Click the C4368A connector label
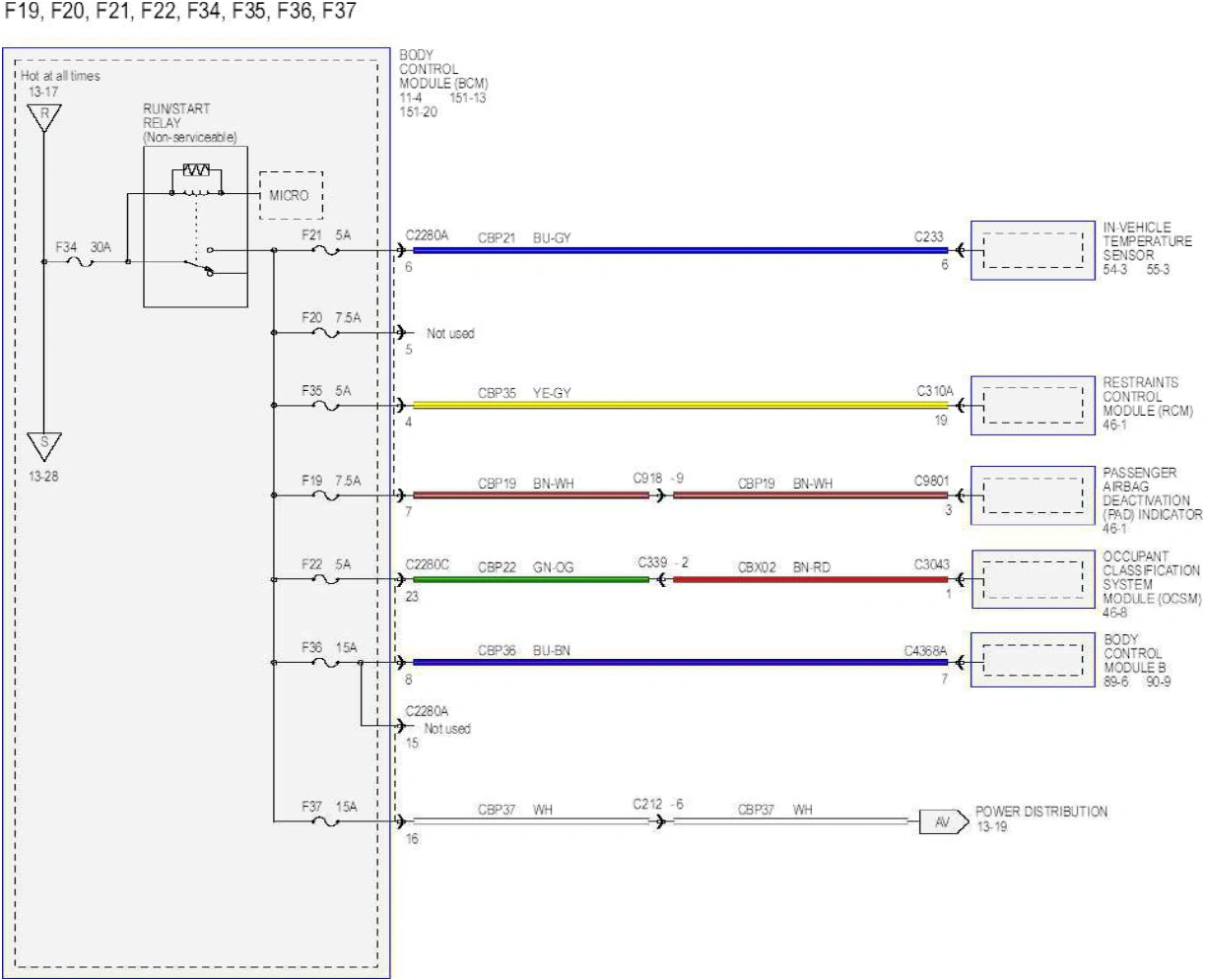The width and height of the screenshot is (1205, 980). pyautogui.click(x=925, y=650)
